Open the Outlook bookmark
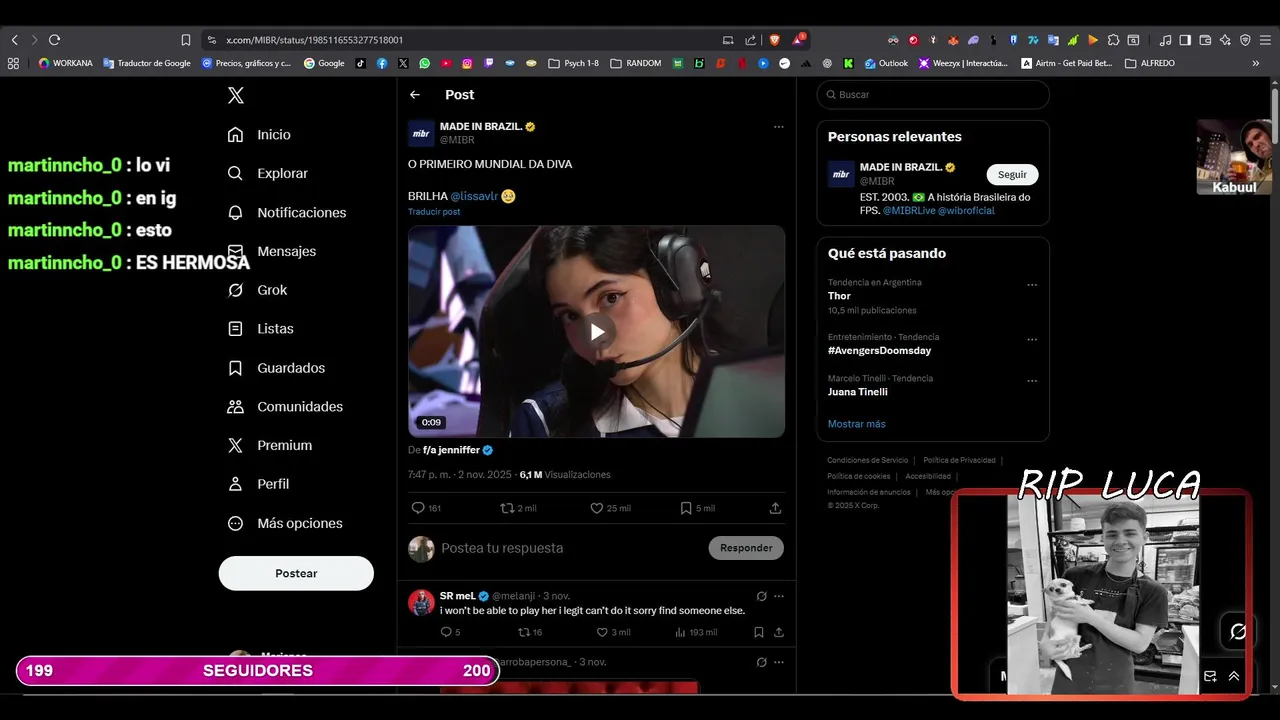 click(886, 63)
